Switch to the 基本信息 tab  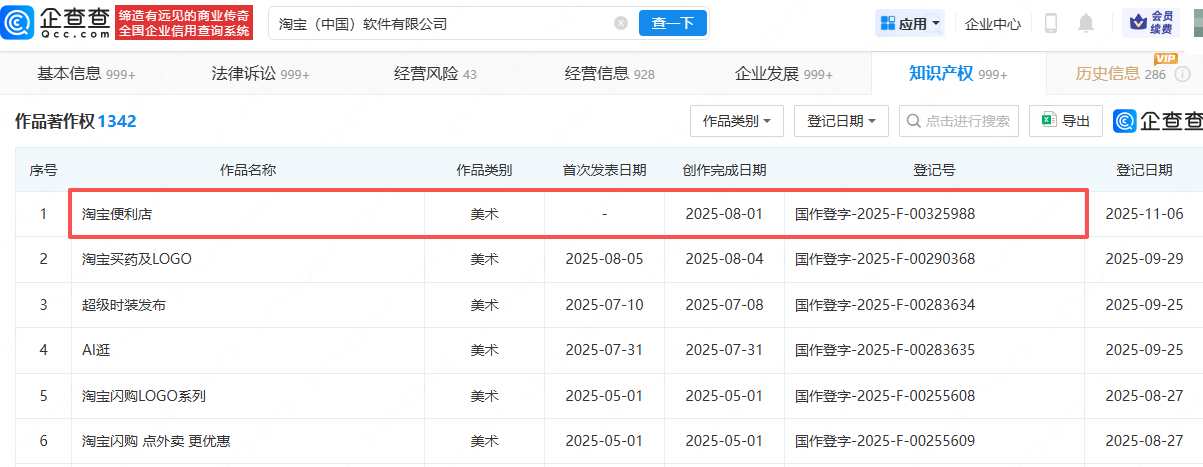(x=86, y=73)
